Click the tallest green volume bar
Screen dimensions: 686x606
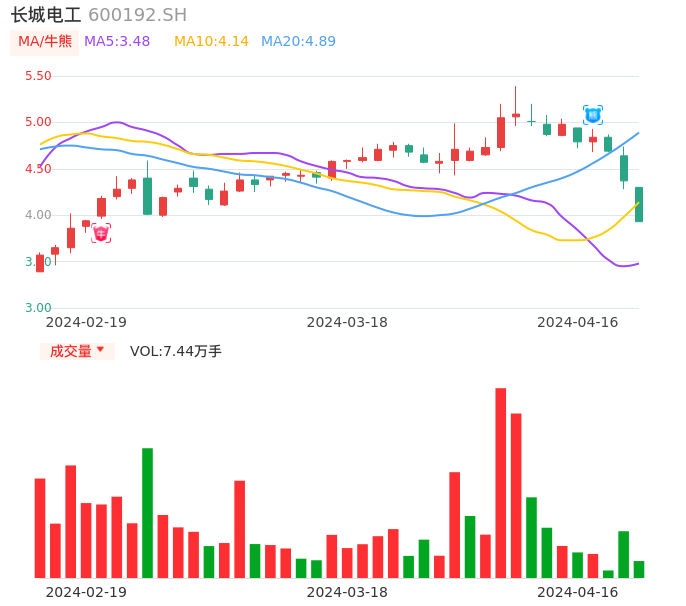point(147,512)
